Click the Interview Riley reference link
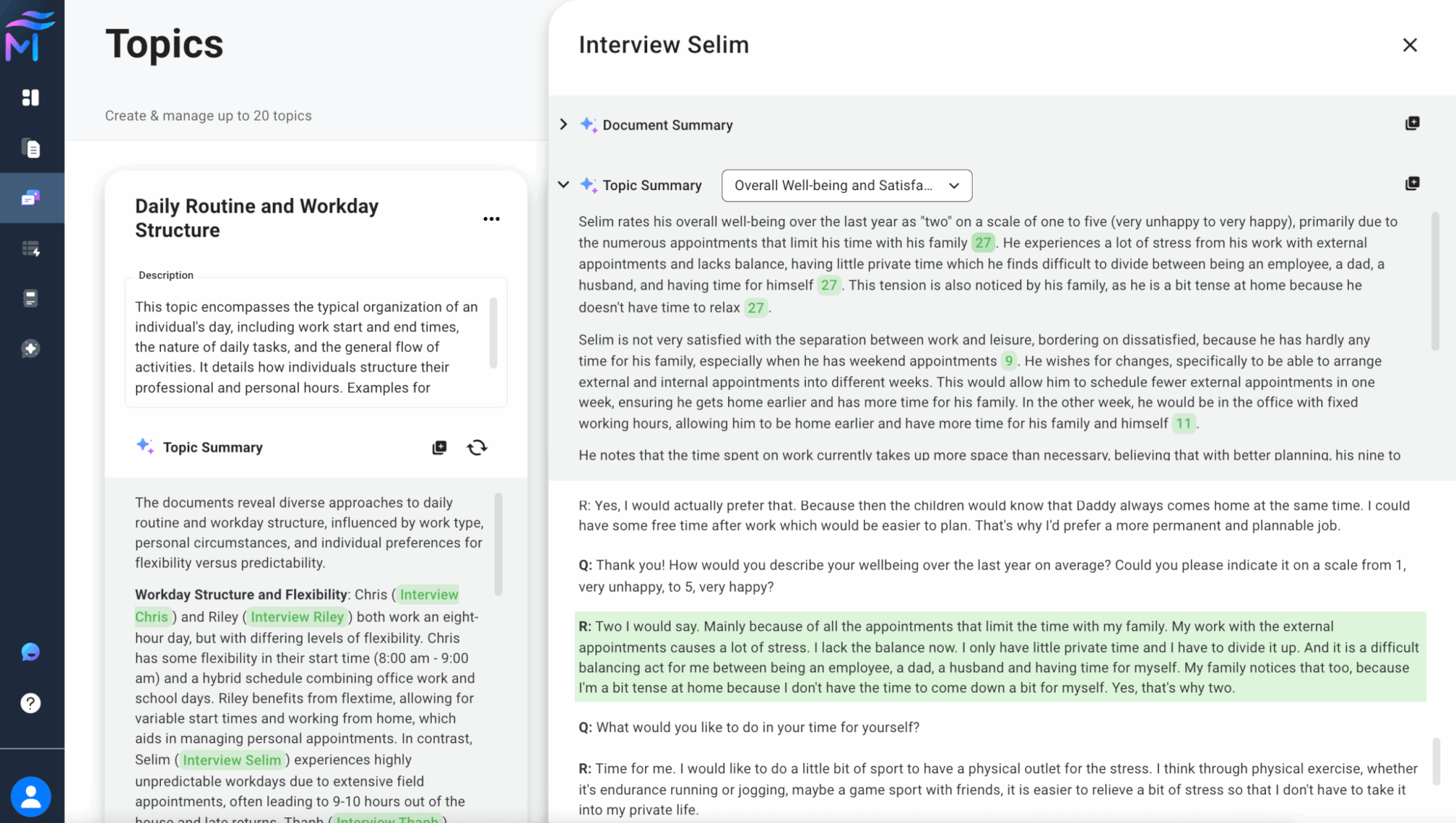1456x823 pixels. (297, 617)
